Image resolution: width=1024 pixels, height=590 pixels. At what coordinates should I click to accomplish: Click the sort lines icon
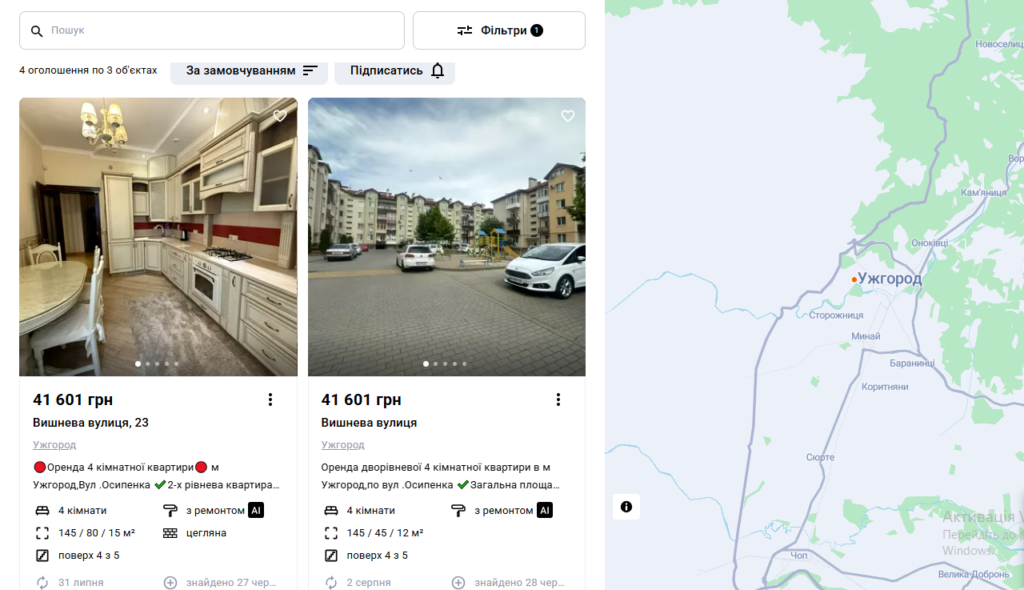[x=310, y=71]
